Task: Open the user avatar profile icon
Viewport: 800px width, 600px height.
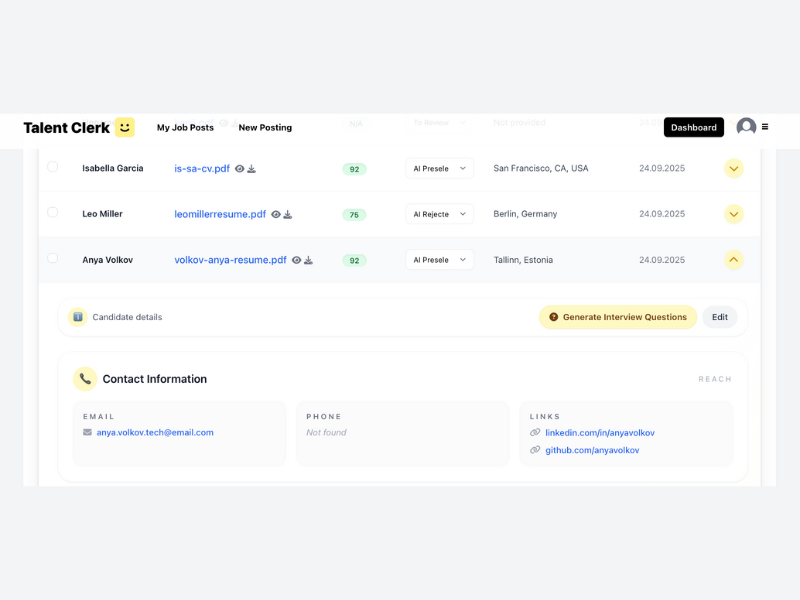Action: pyautogui.click(x=746, y=127)
